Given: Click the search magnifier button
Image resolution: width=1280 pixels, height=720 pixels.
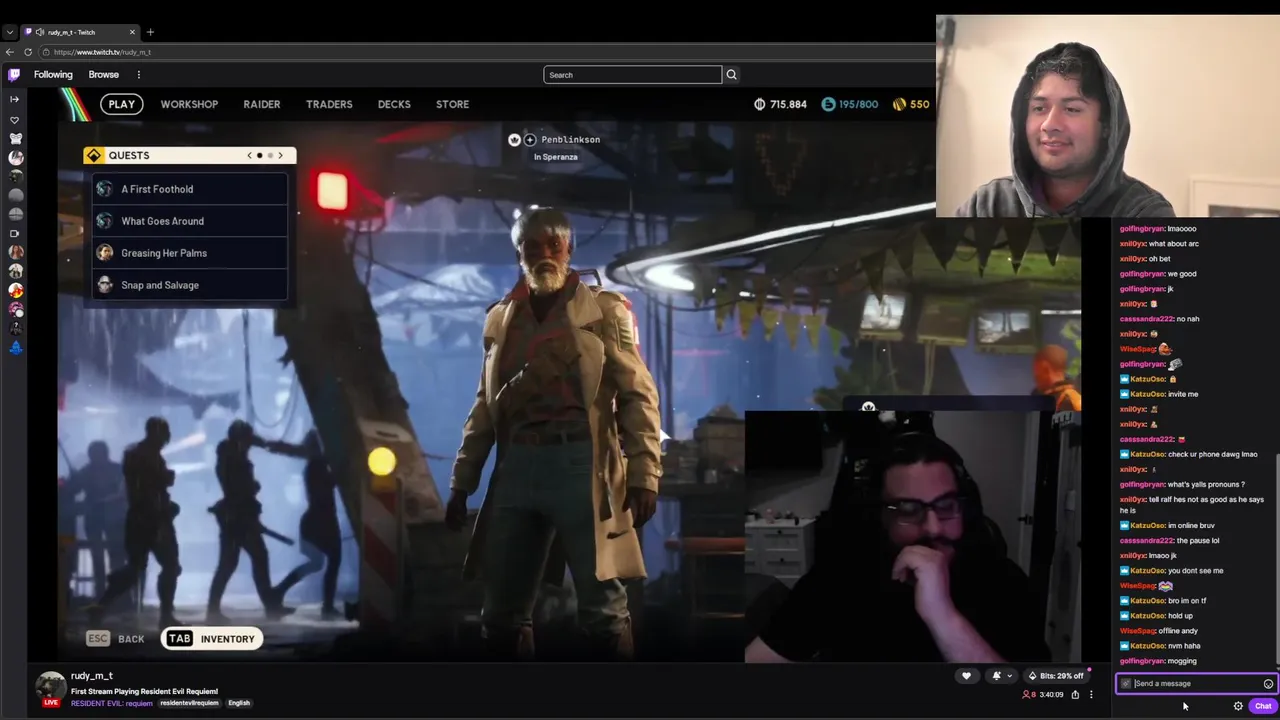Looking at the screenshot, I should [731, 75].
